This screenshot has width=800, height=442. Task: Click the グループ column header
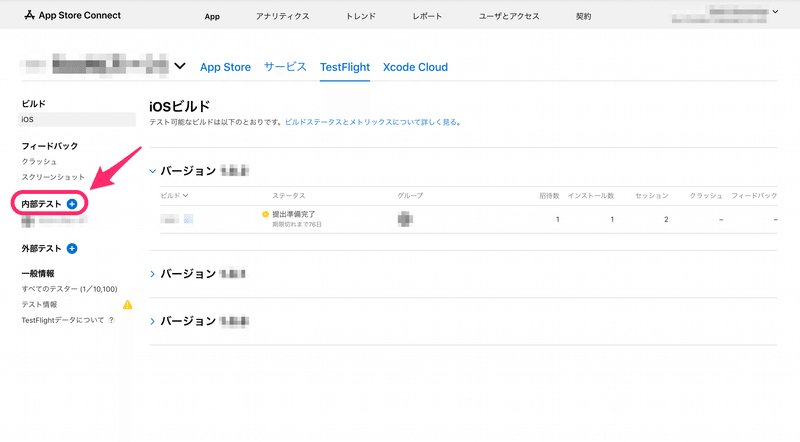pyautogui.click(x=410, y=195)
